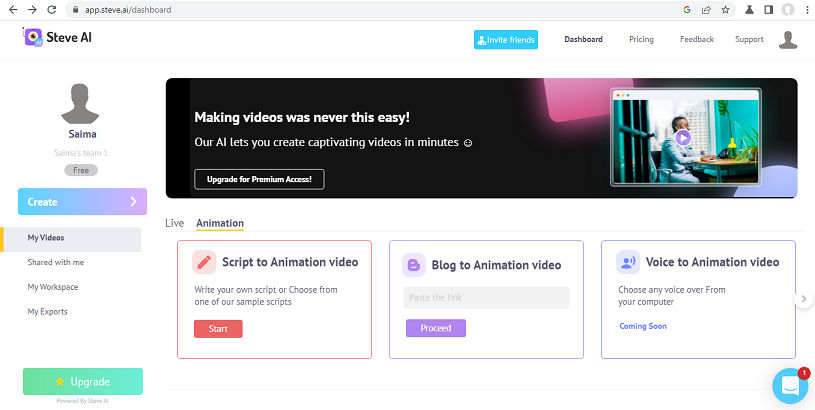Open the Dashboard page
Image resolution: width=815 pixels, height=410 pixels.
(583, 39)
